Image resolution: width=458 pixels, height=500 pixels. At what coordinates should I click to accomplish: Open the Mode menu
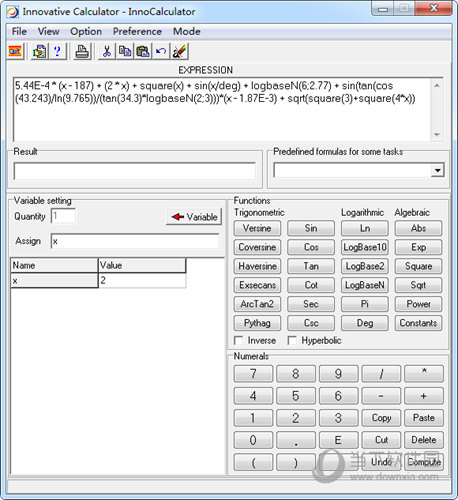pyautogui.click(x=187, y=31)
